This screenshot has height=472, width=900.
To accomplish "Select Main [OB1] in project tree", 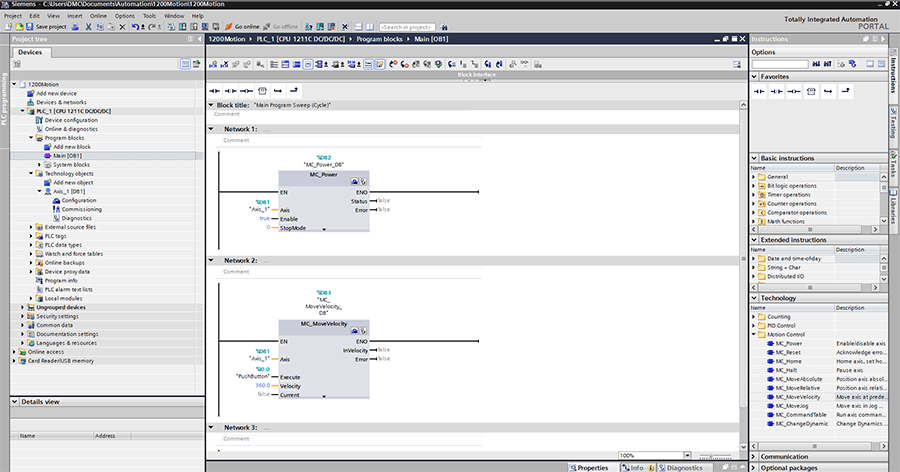I will pos(67,156).
